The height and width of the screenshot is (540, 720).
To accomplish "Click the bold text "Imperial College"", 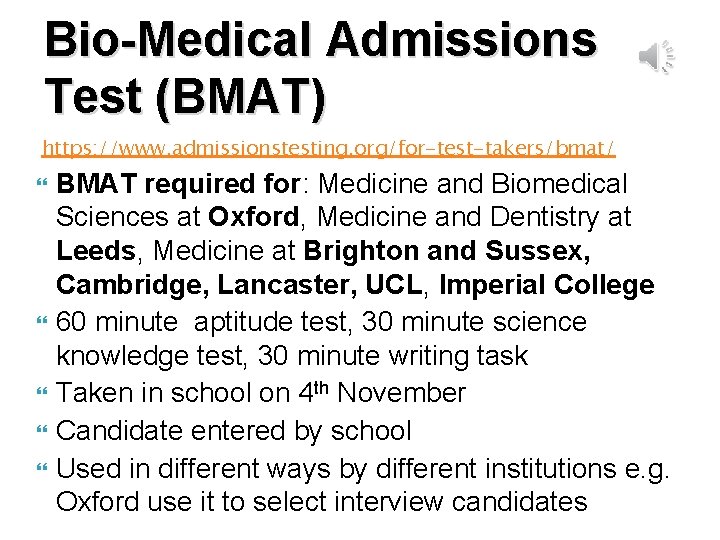I will [547, 287].
